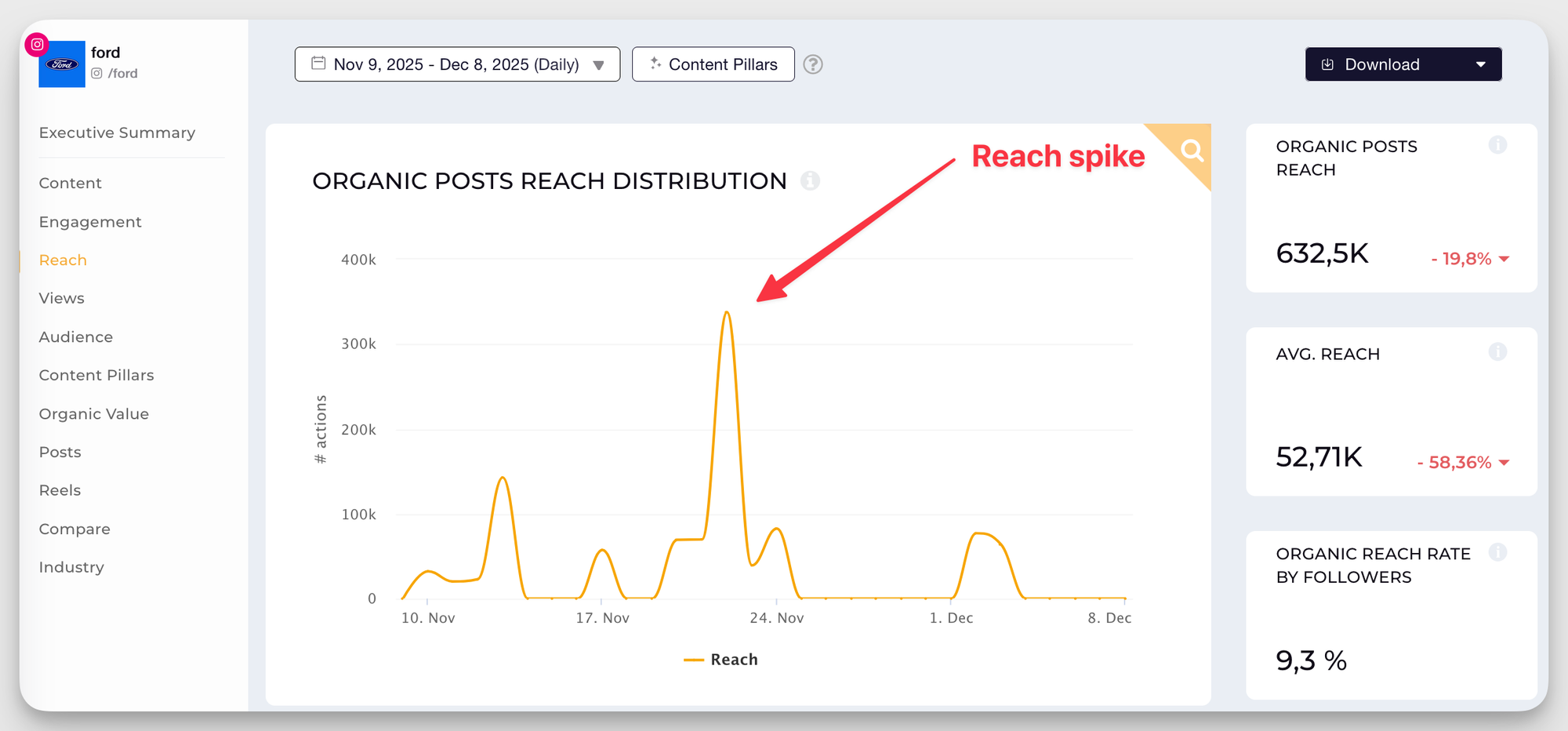
Task: Click the calendar icon in the date selector
Action: (x=318, y=64)
